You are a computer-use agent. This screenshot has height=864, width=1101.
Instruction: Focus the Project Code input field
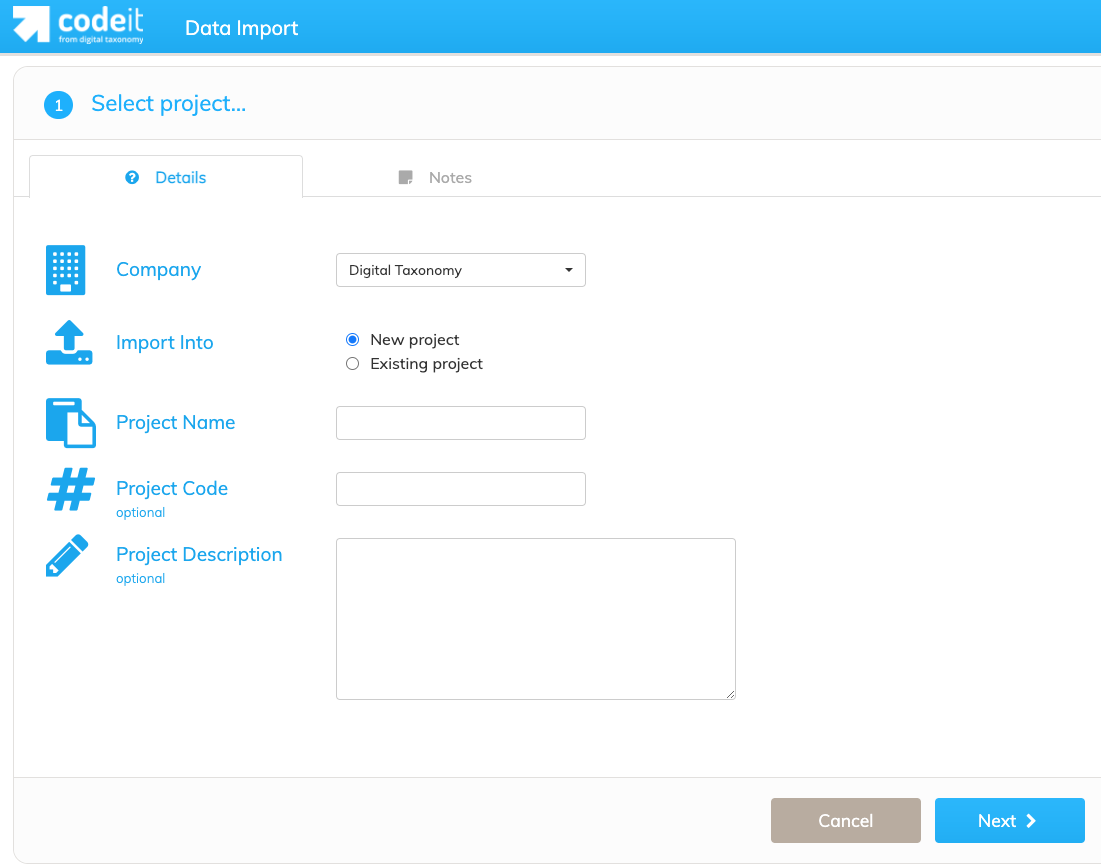tap(461, 489)
